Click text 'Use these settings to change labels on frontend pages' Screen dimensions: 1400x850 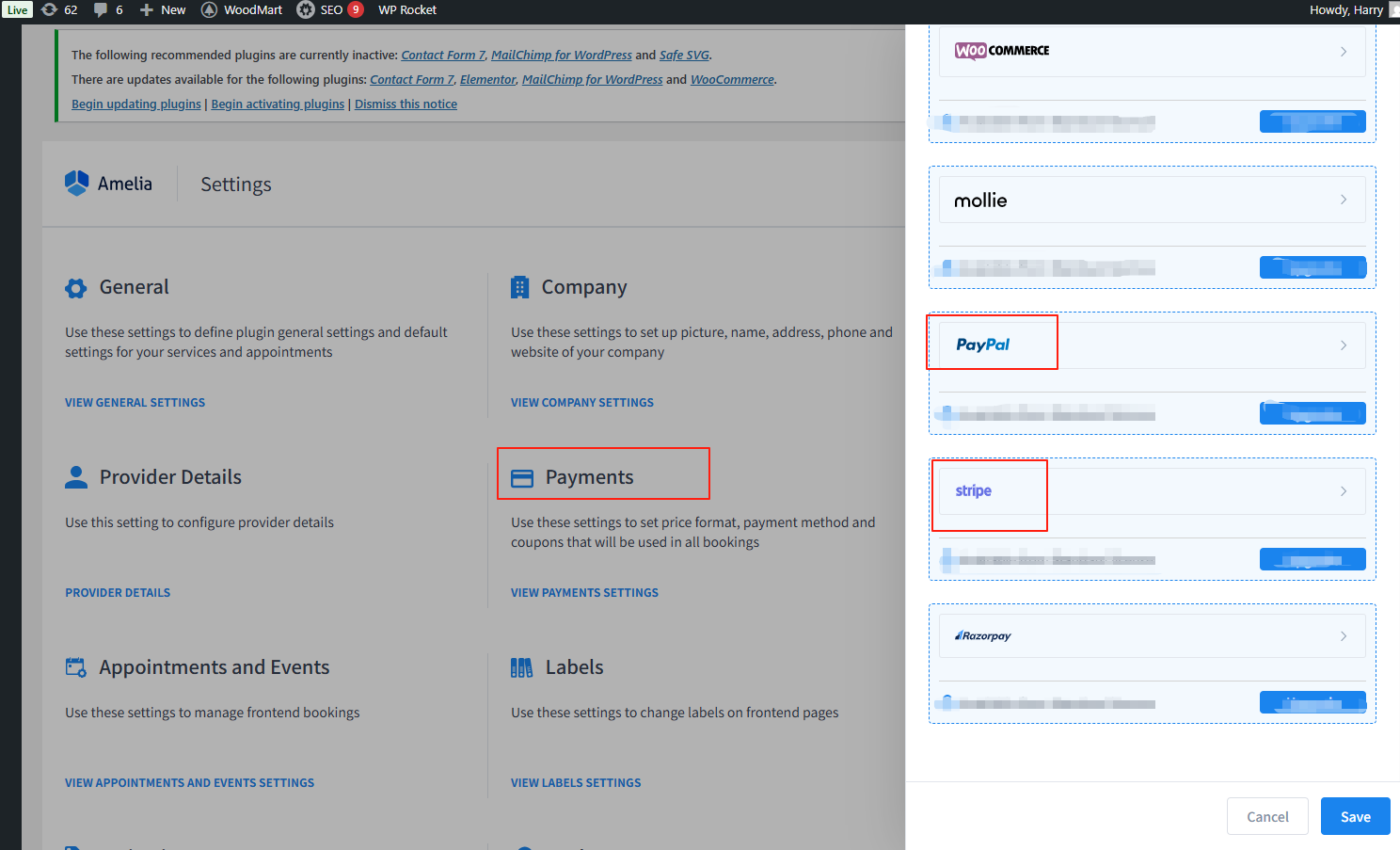[675, 713]
